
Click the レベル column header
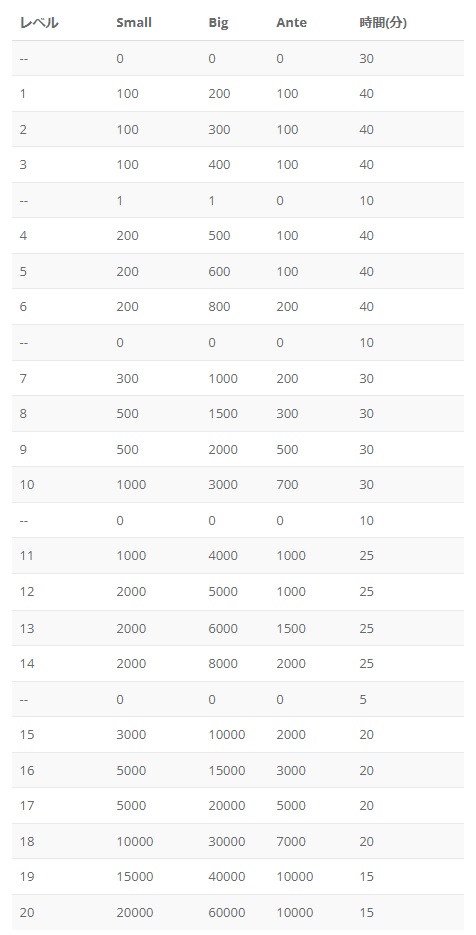39,23
